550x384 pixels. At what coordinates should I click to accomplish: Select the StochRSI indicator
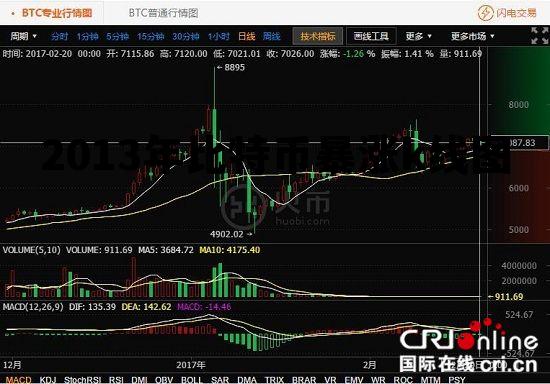click(82, 380)
